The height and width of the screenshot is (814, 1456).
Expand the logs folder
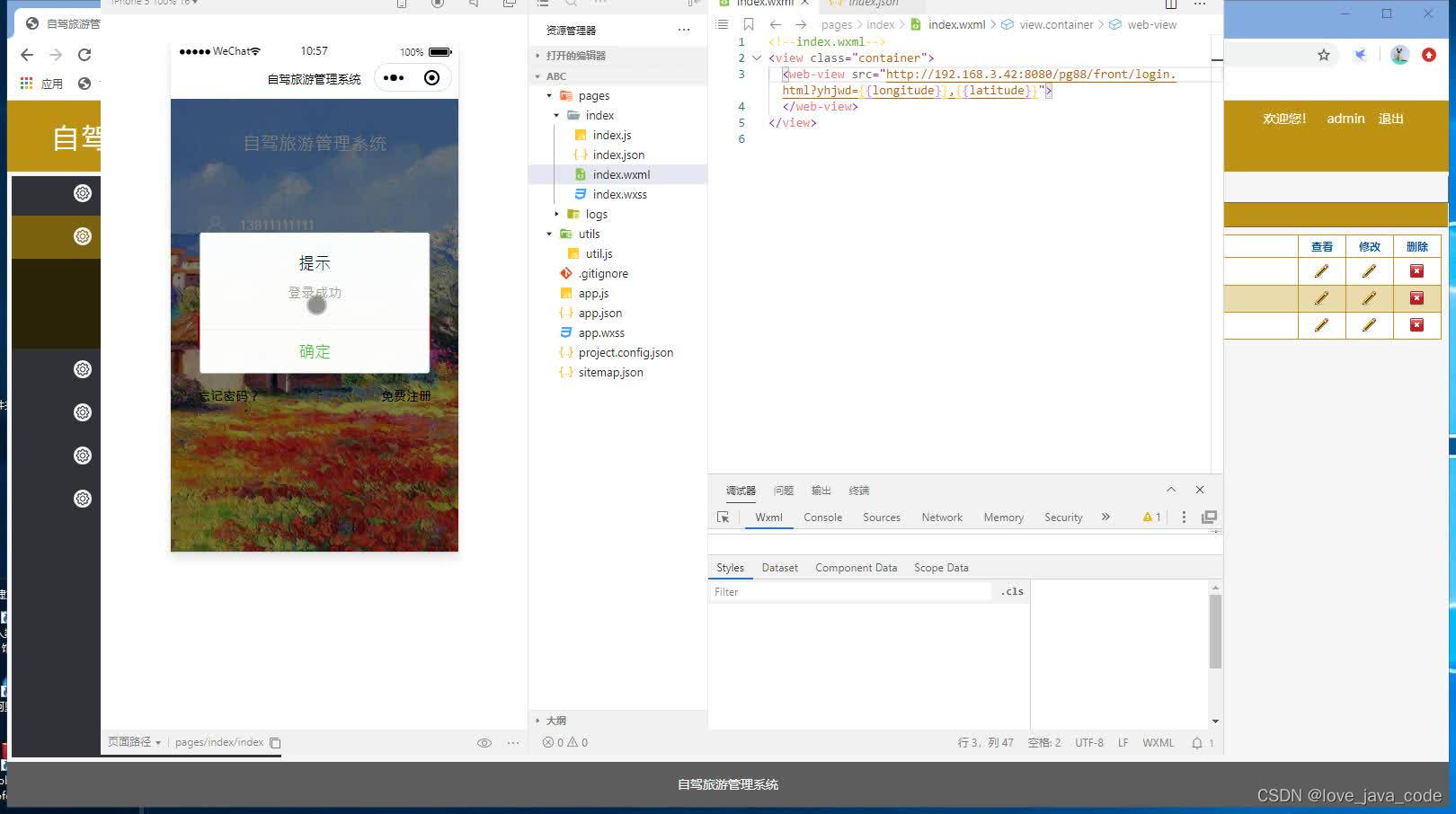tap(556, 214)
